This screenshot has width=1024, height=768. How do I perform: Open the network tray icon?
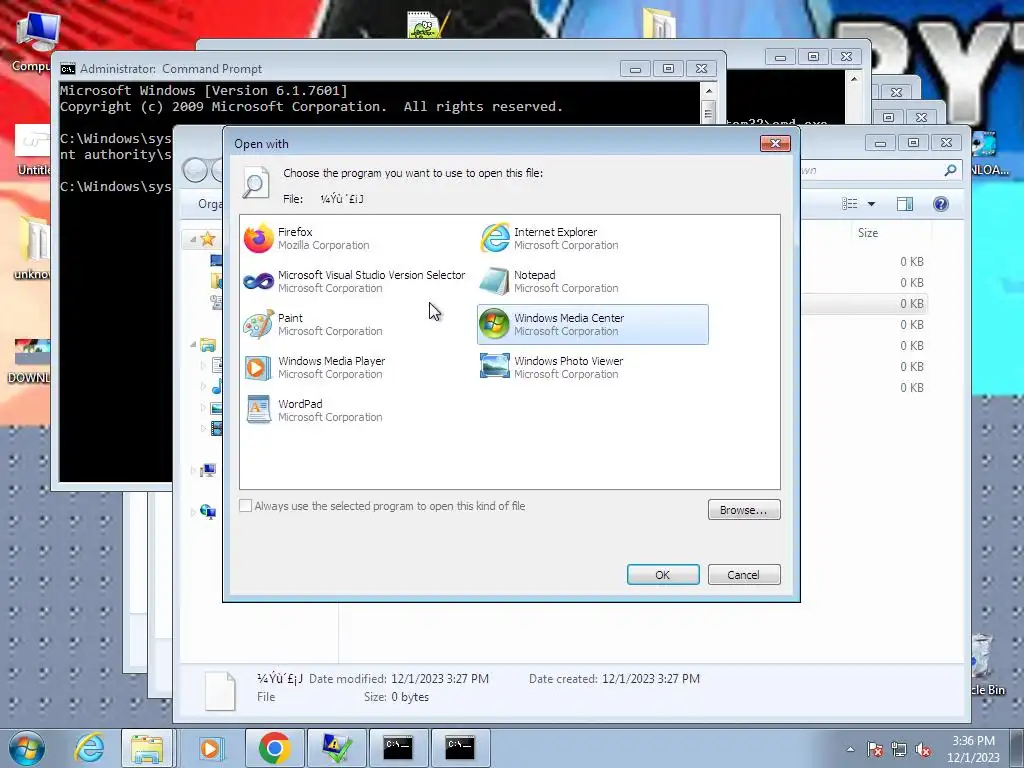(899, 750)
